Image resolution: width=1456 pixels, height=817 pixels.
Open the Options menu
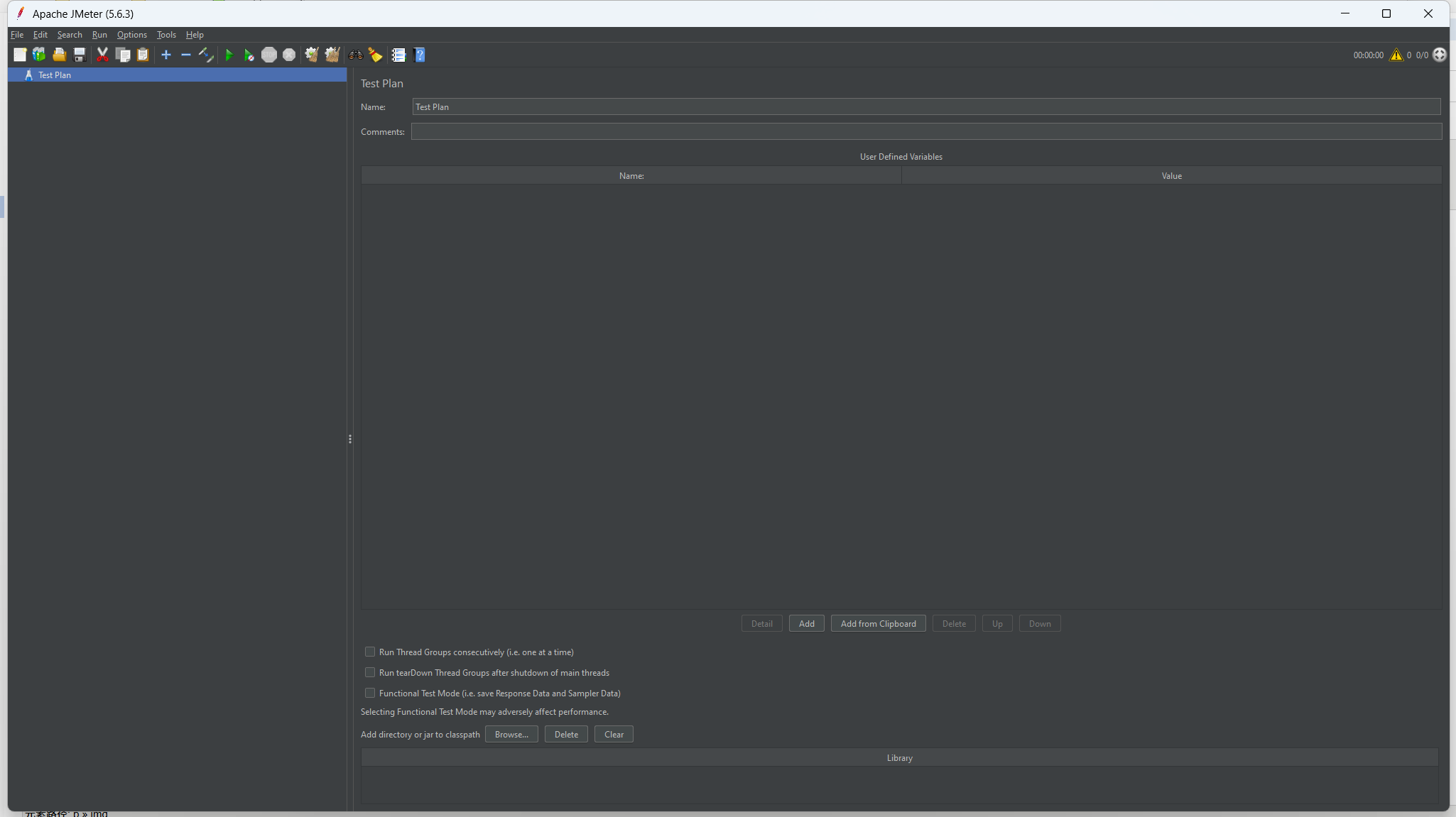click(131, 35)
